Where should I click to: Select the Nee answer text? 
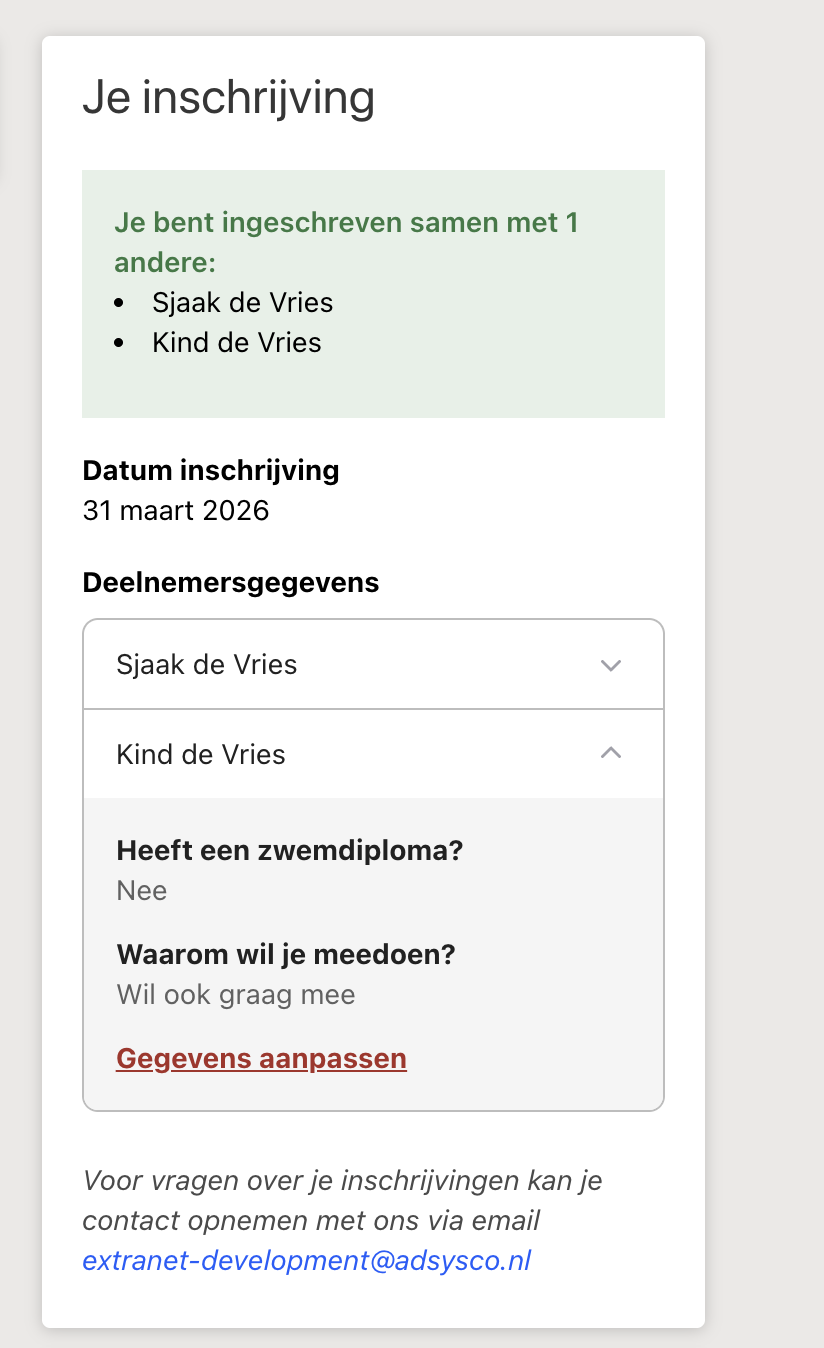142,890
